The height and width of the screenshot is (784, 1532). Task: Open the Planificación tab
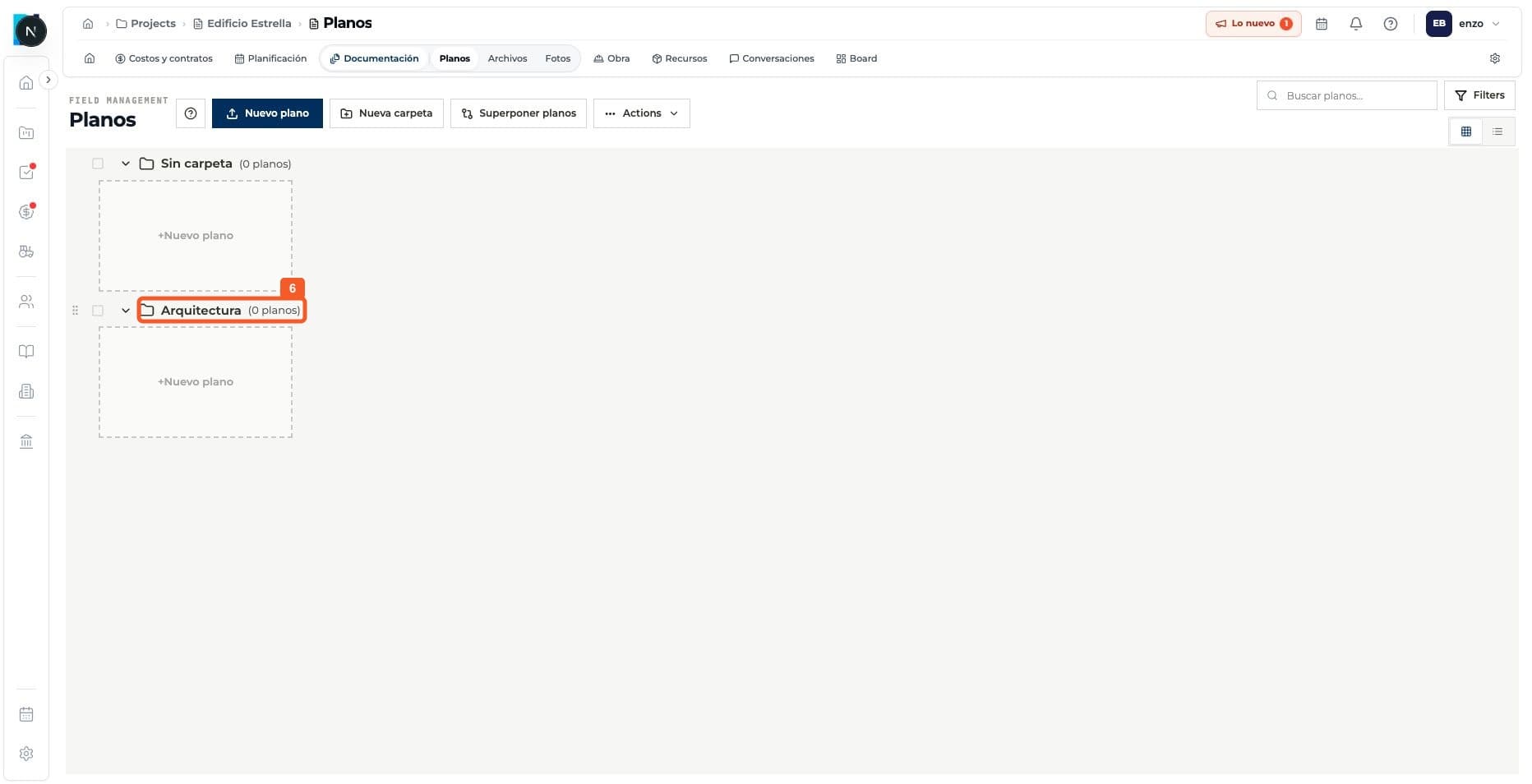pyautogui.click(x=270, y=58)
